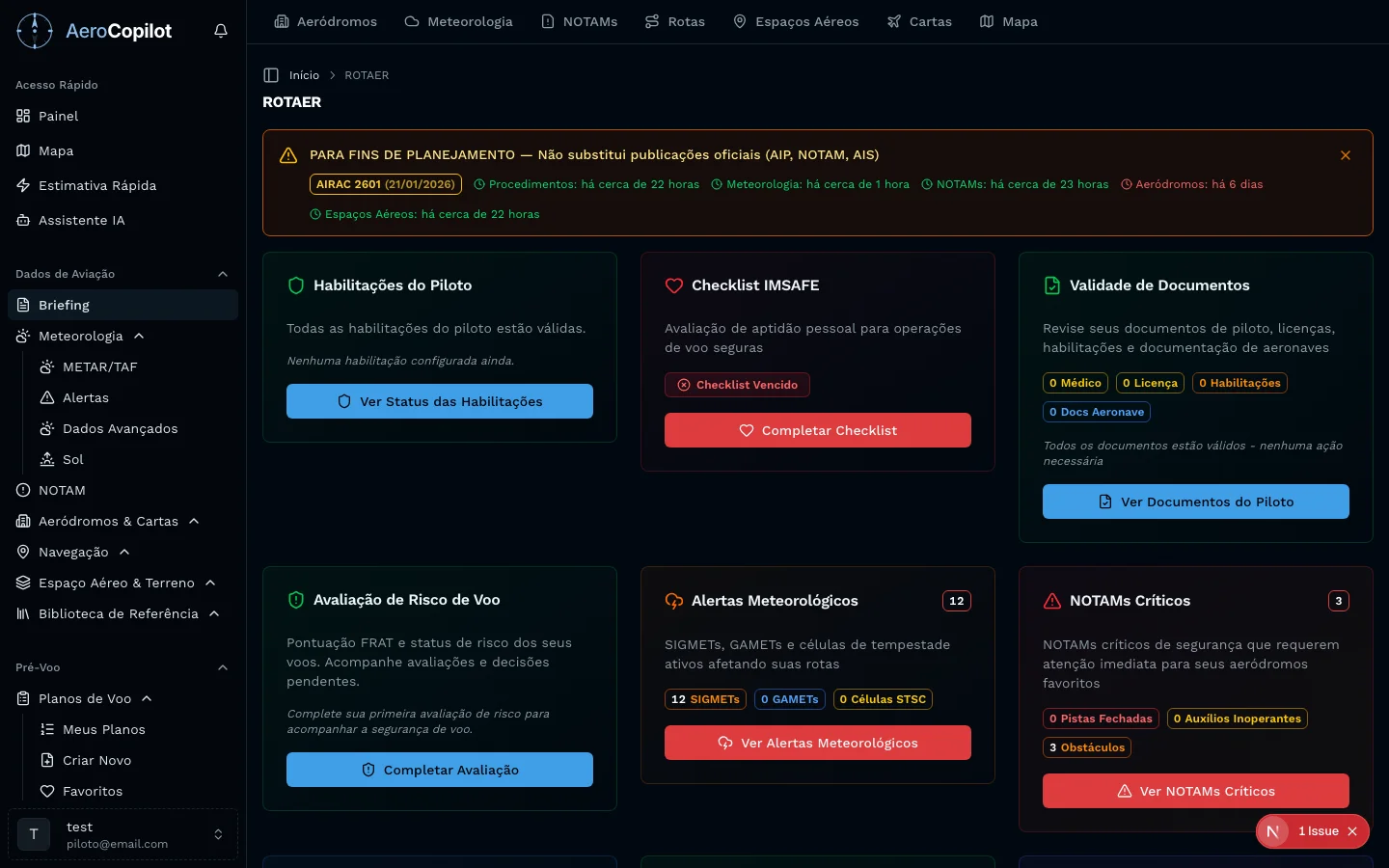Collapse the Dados de Aviação section
Screen dimensions: 1389x868
[x=223, y=274]
